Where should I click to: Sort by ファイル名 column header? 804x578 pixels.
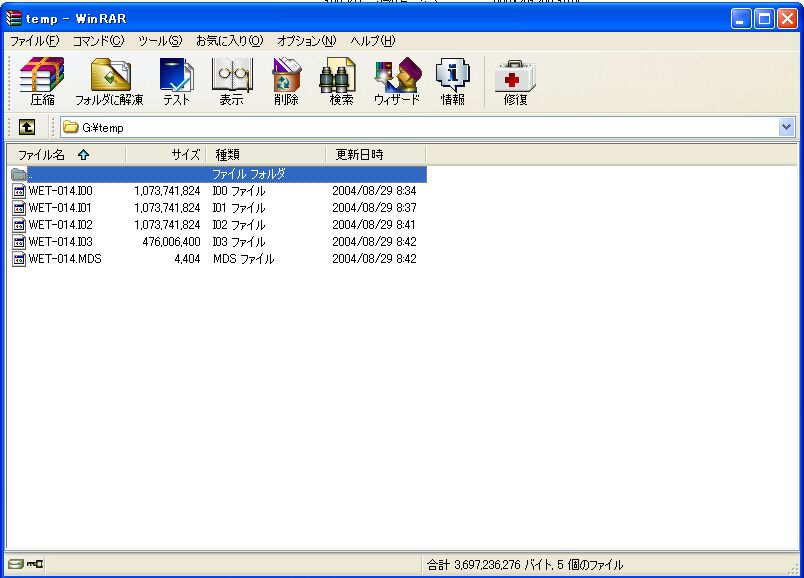(x=66, y=154)
